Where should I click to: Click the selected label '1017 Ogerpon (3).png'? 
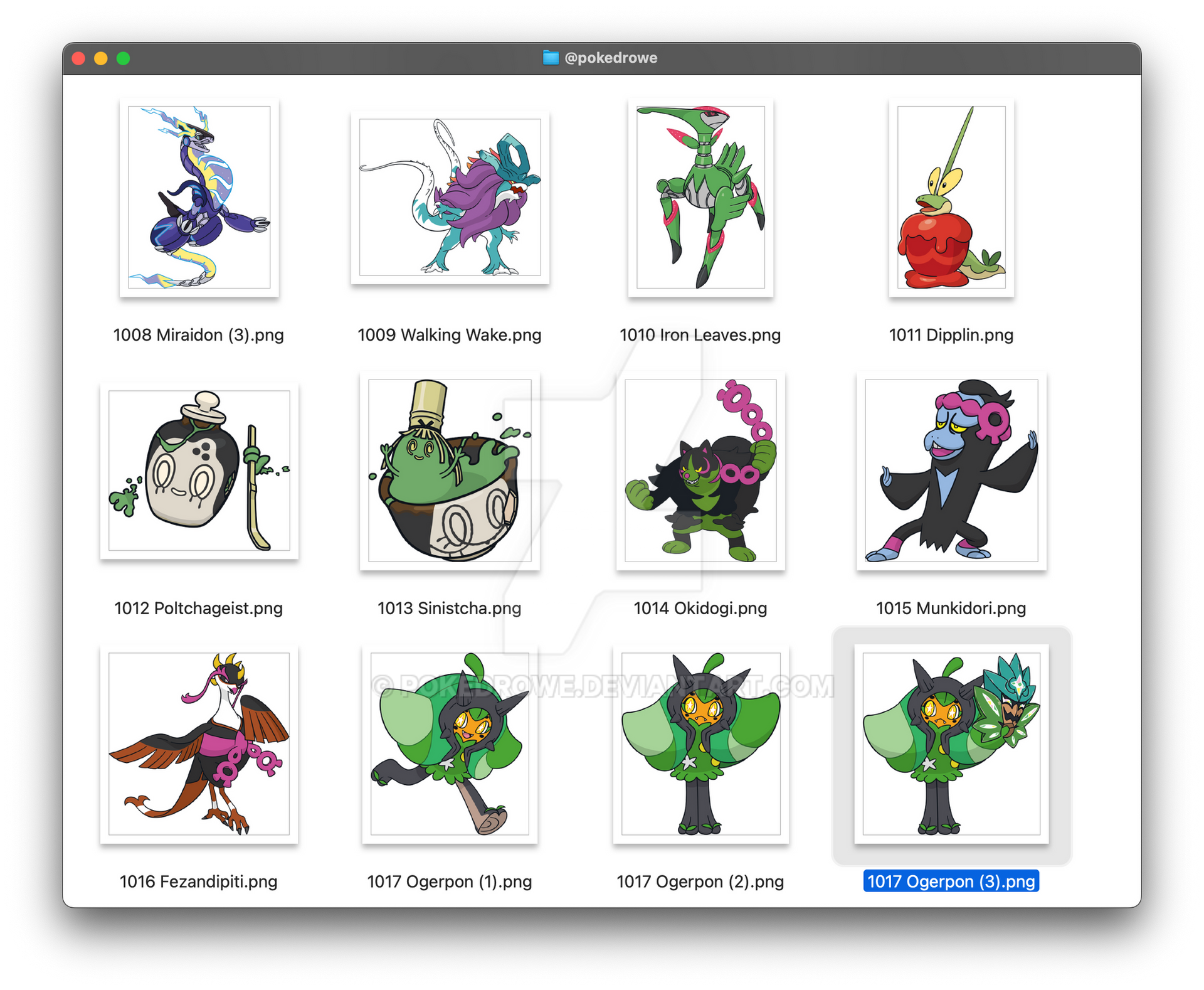(x=951, y=881)
